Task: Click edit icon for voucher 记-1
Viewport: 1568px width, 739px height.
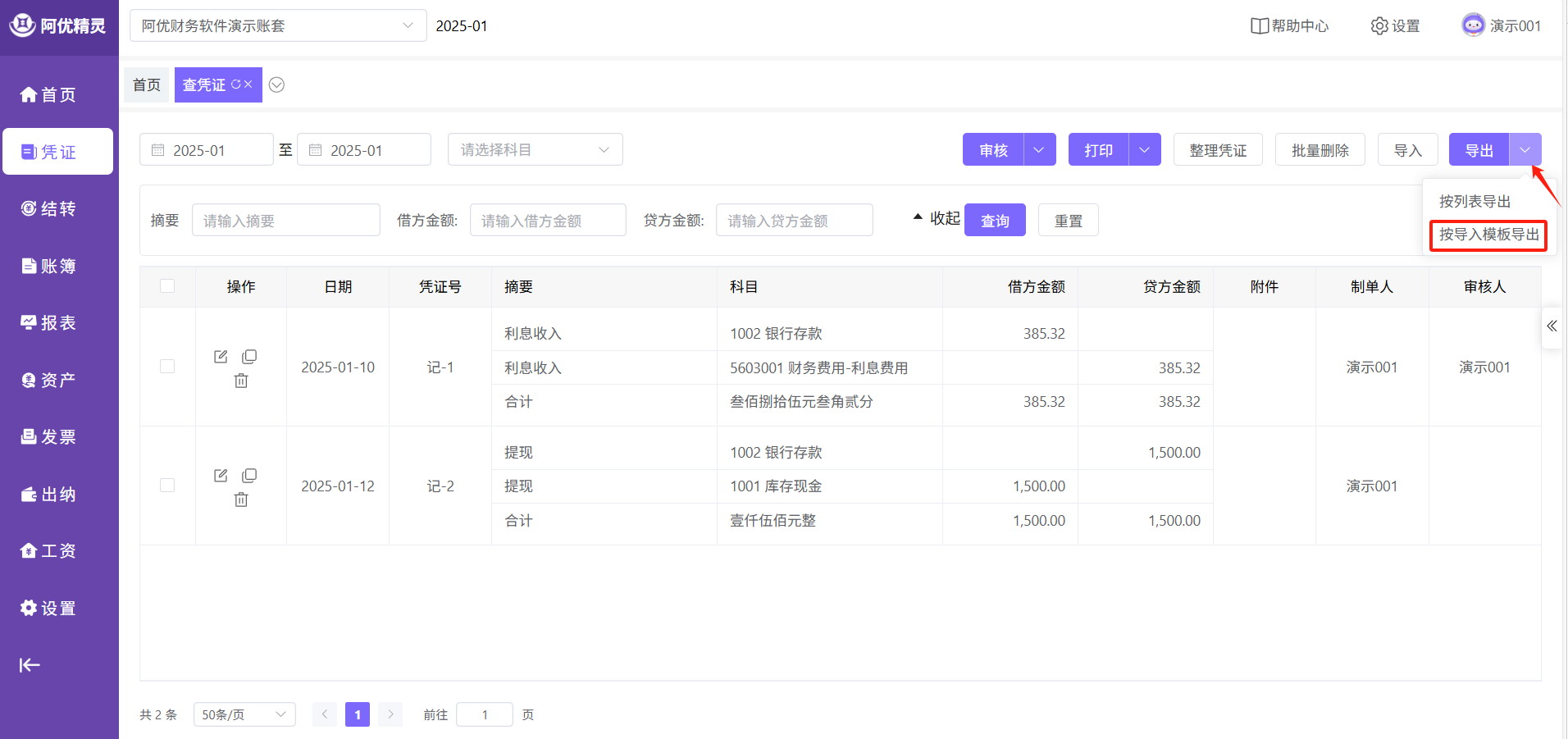Action: coord(221,357)
